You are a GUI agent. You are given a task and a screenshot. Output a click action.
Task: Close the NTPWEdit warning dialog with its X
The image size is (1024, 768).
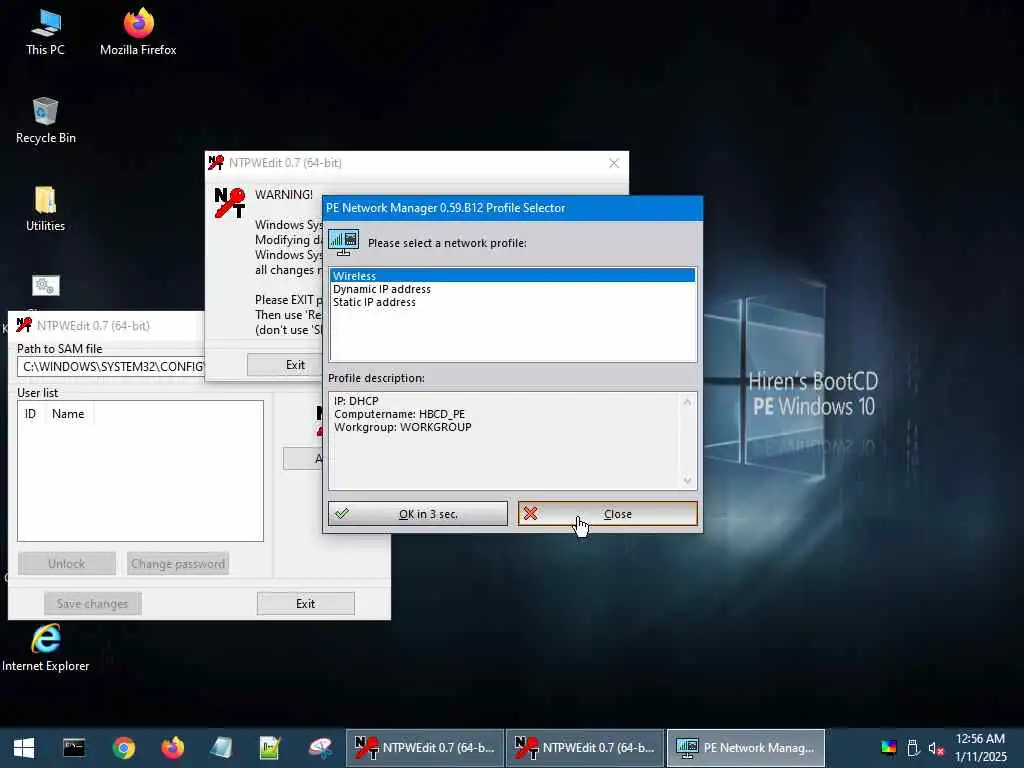(614, 163)
